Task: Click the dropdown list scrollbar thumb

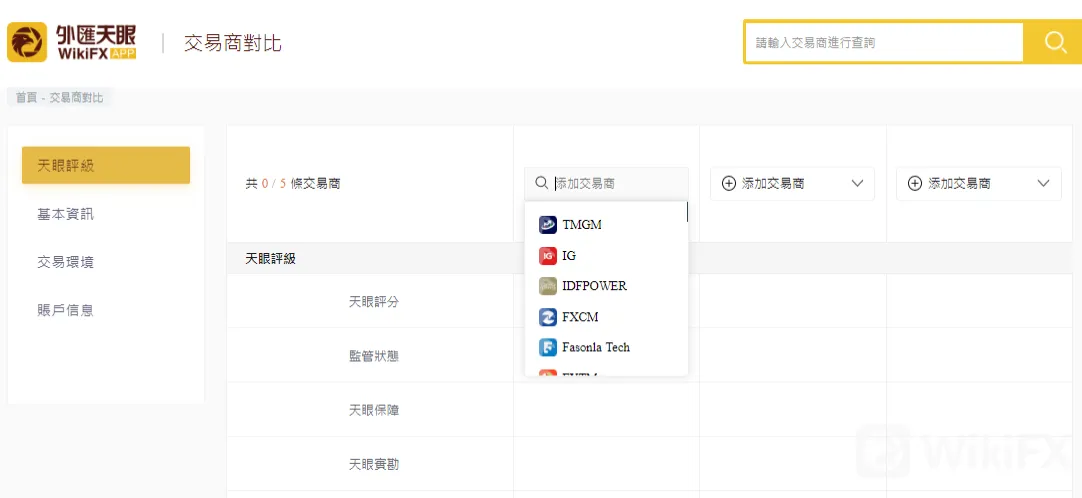Action: tap(687, 212)
